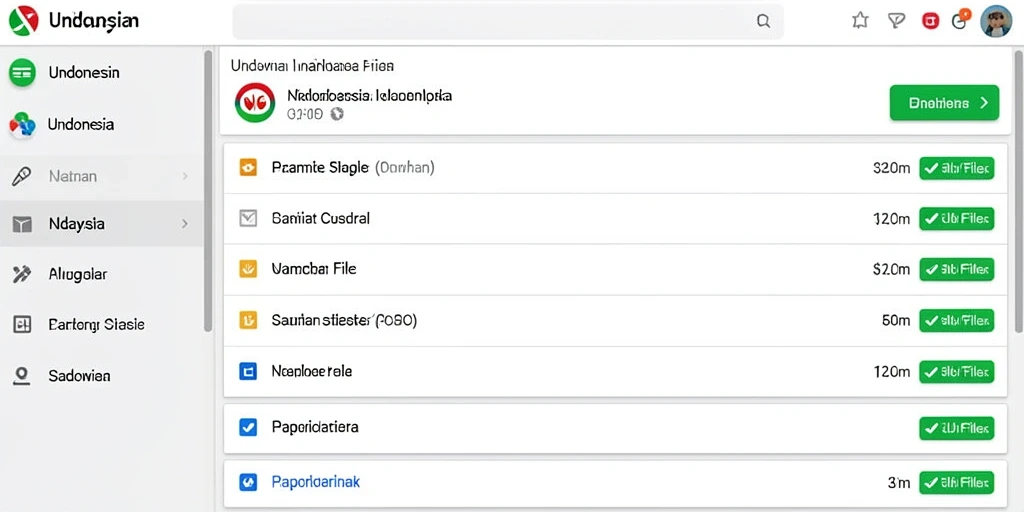This screenshot has width=1024, height=512.
Task: Toggle the Paporidatiera blue checkbox
Action: pyautogui.click(x=248, y=427)
